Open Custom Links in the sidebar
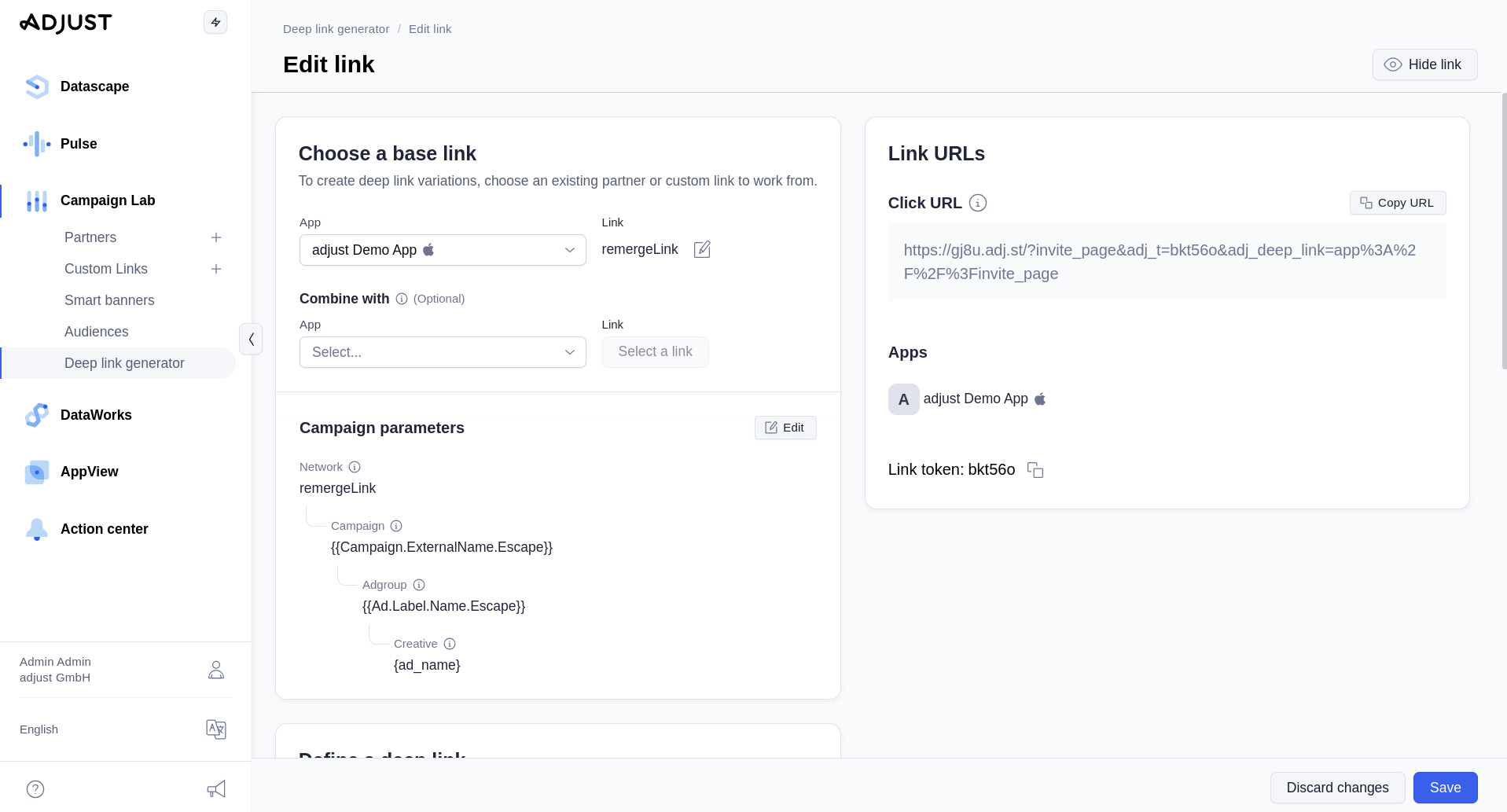Image resolution: width=1507 pixels, height=812 pixels. click(x=106, y=269)
